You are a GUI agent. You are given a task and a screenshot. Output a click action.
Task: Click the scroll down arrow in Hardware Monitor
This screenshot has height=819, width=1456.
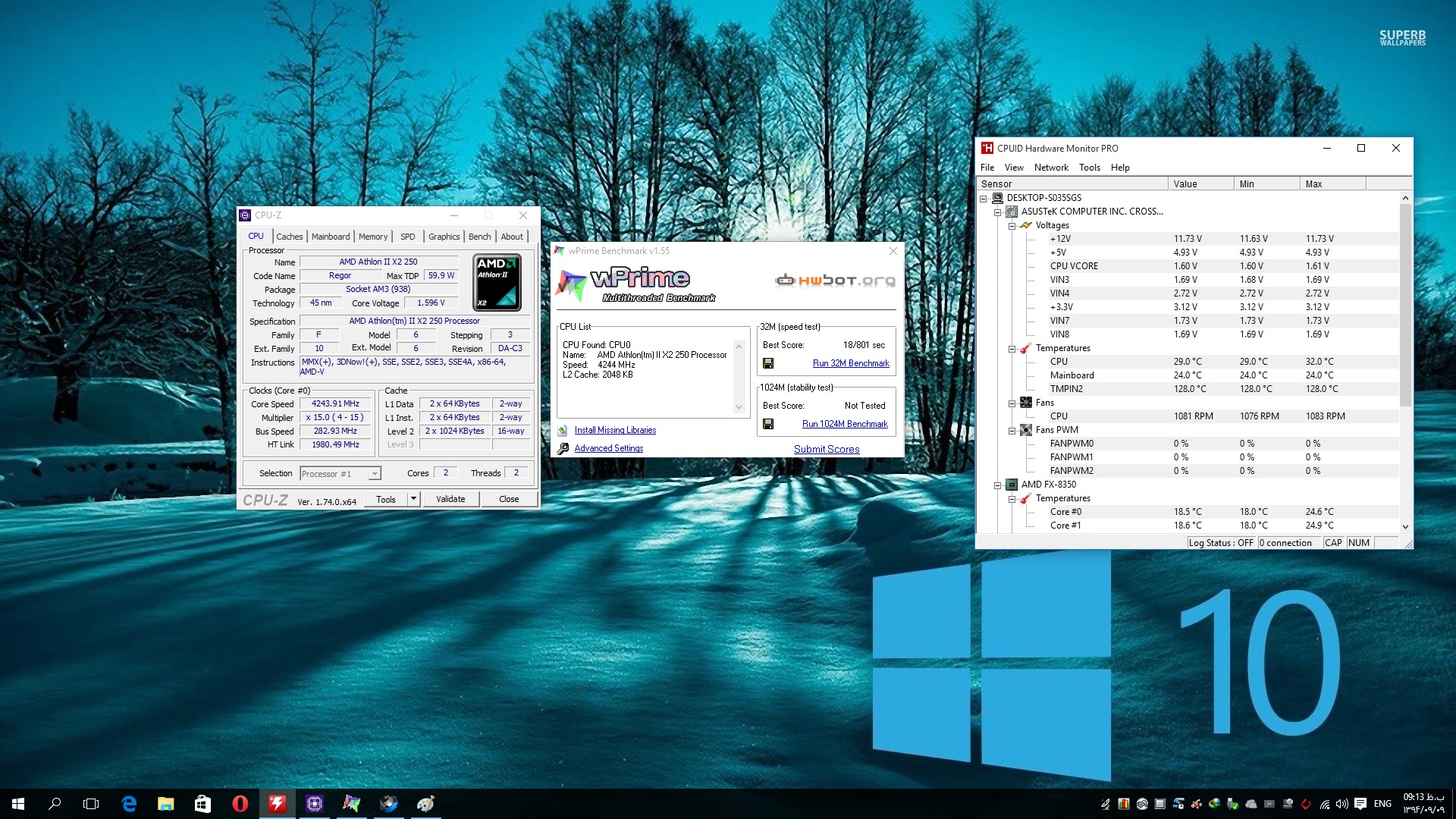1405,527
